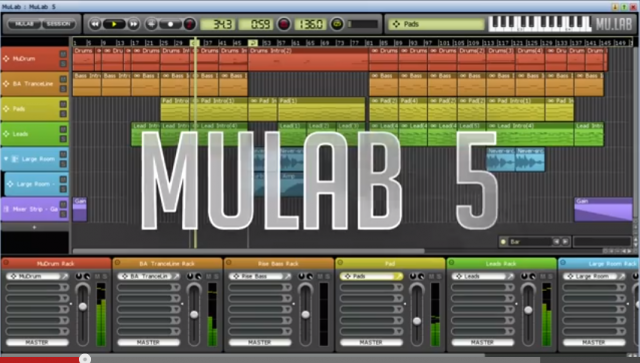Click the Leads Rack volume fader knob
640x363 pixels.
pos(528,310)
